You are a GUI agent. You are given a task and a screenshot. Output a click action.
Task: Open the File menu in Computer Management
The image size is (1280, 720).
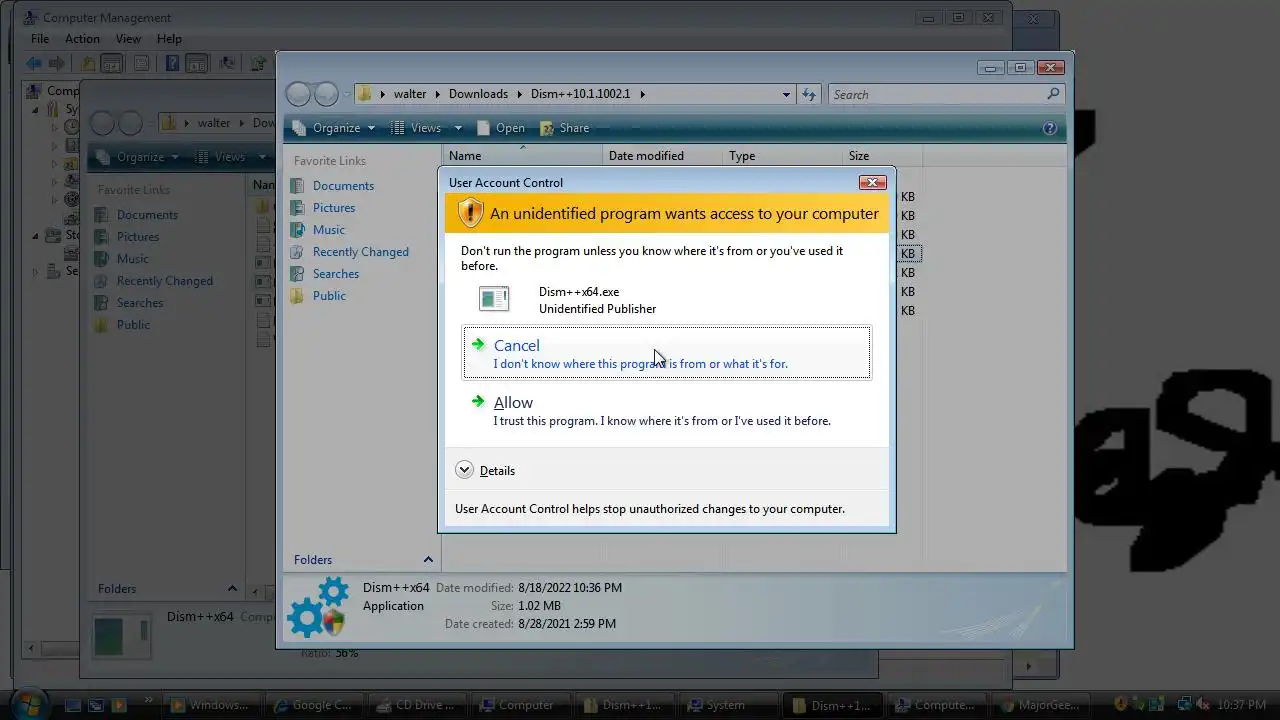[x=40, y=39]
